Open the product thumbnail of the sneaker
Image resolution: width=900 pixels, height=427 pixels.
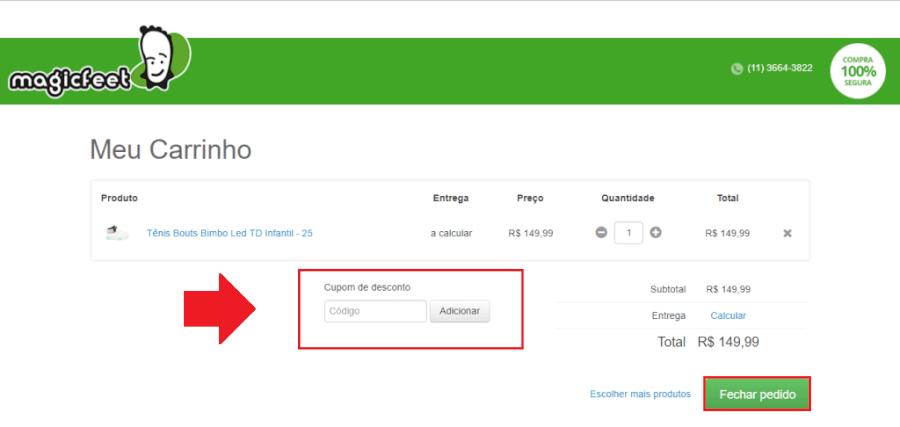tap(117, 233)
